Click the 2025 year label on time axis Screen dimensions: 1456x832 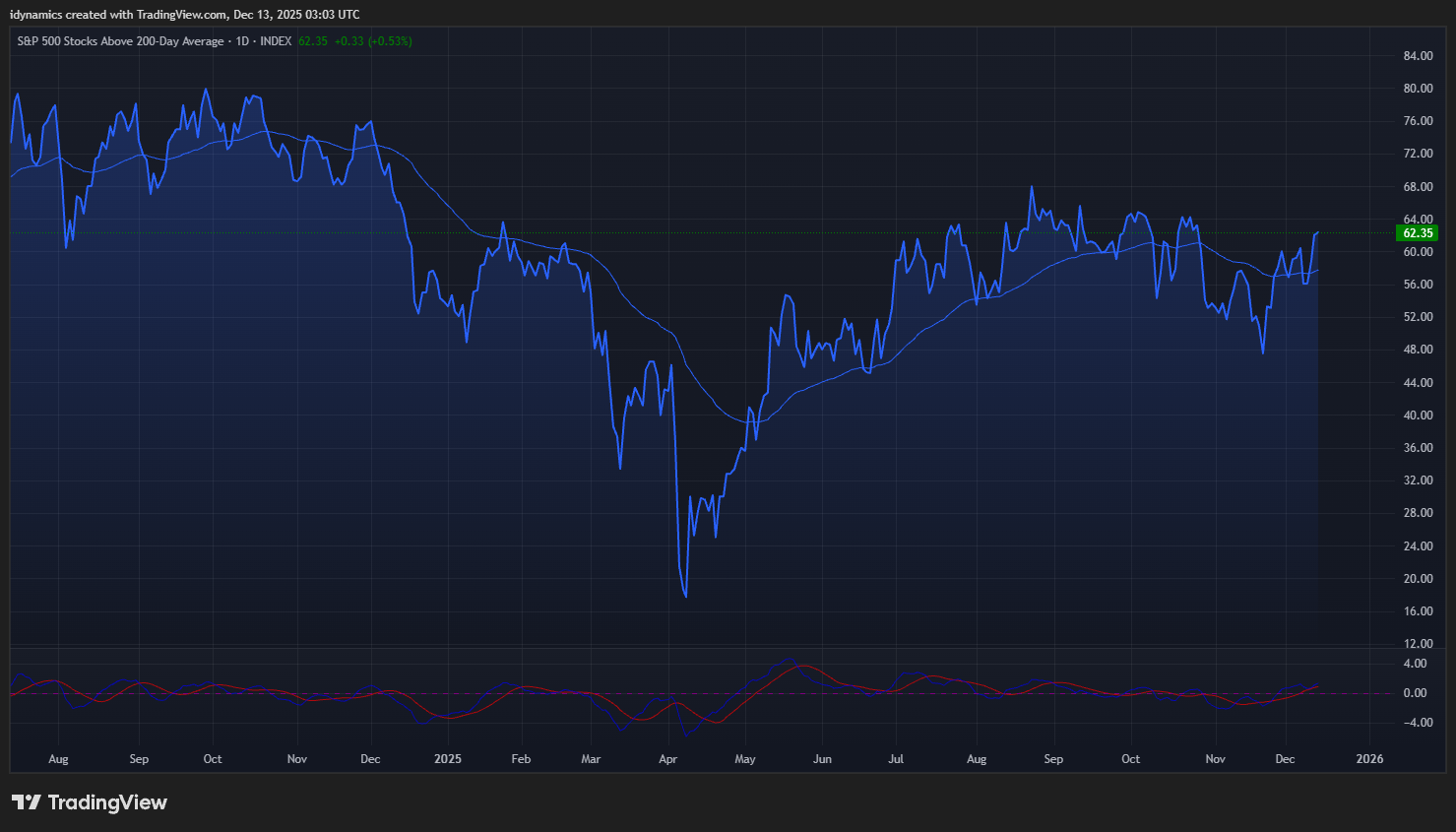[448, 759]
